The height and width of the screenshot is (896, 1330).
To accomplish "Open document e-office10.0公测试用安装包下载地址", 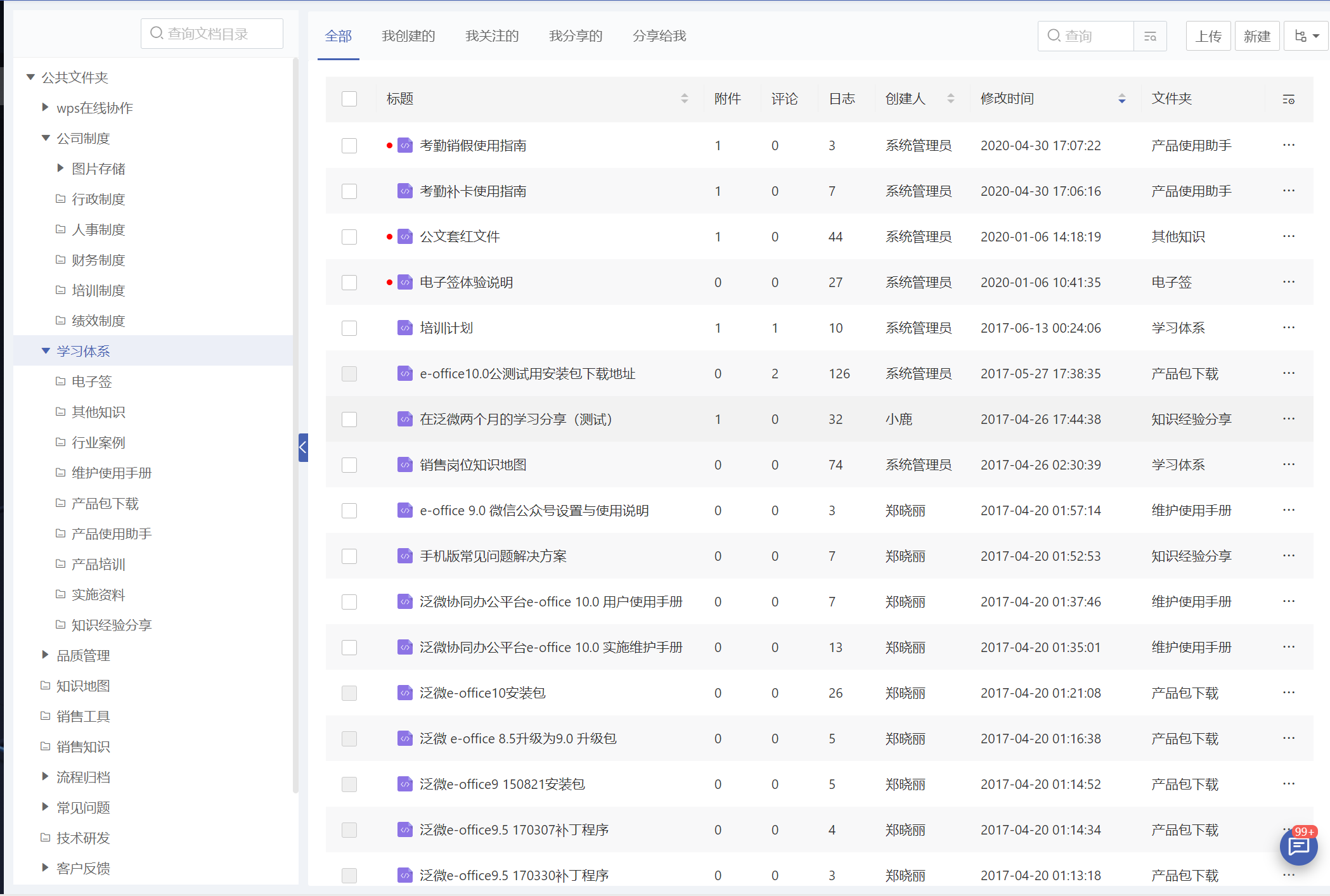I will click(x=527, y=374).
